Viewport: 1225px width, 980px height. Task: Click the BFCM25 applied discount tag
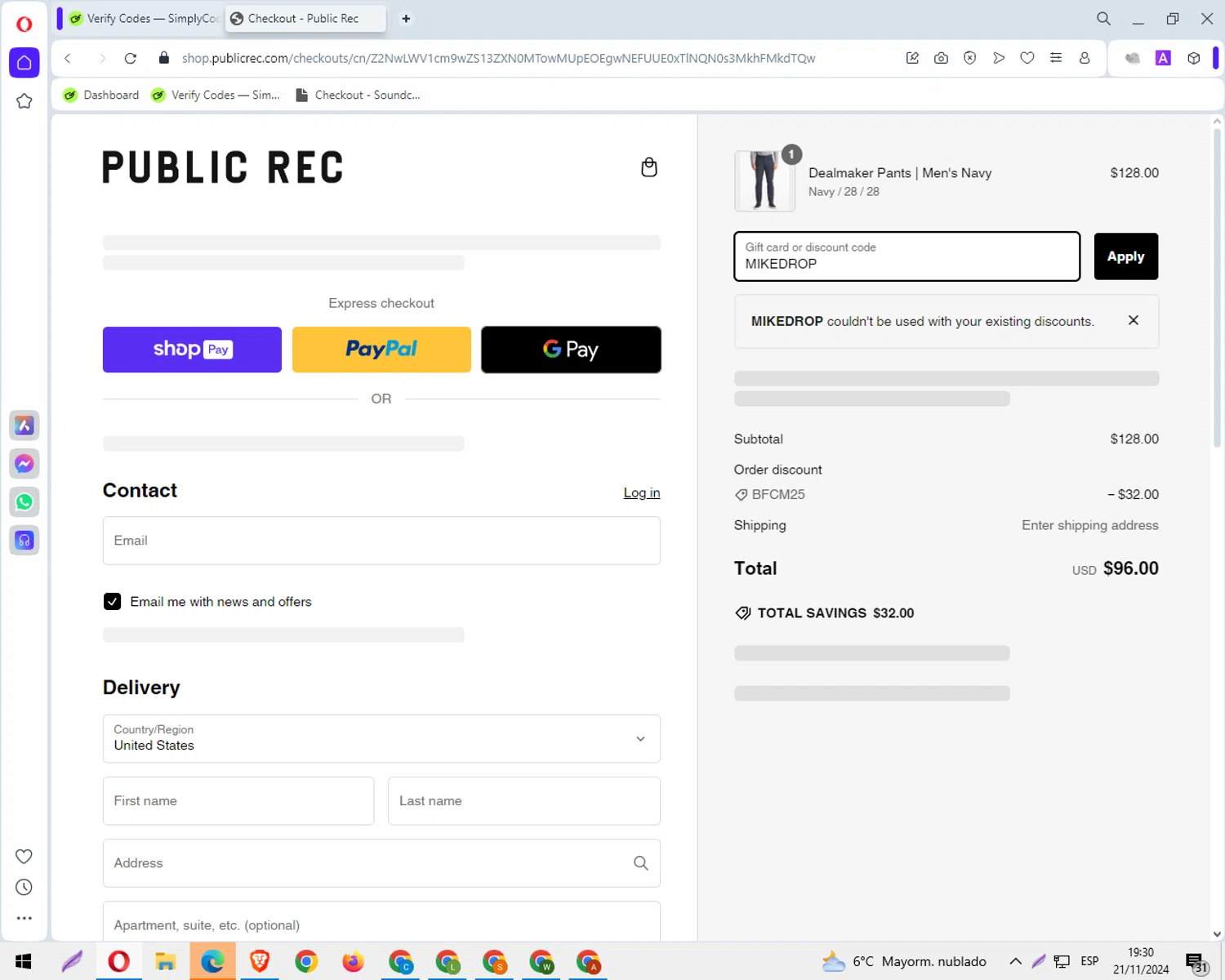tap(770, 494)
